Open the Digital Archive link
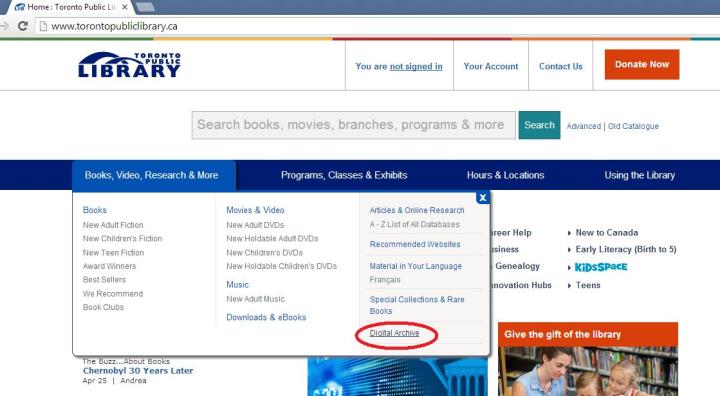 [x=394, y=333]
